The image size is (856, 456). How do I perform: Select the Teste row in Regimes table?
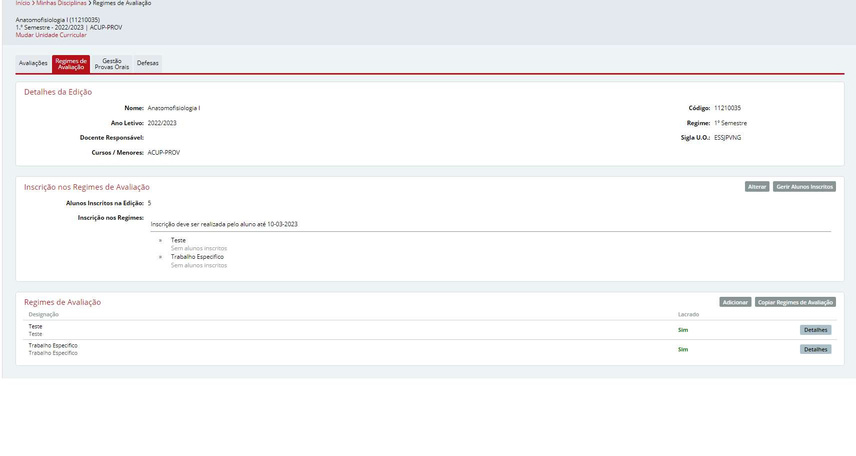pyautogui.click(x=430, y=330)
